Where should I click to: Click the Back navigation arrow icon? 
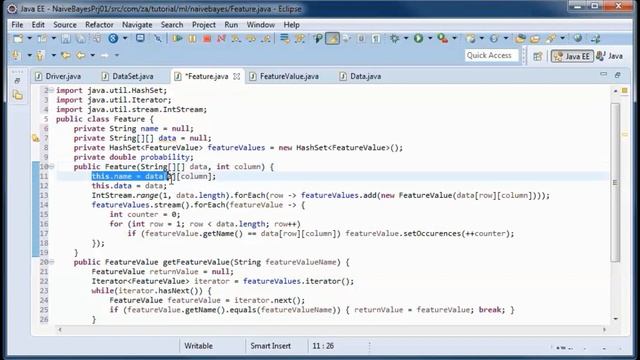click(80, 56)
